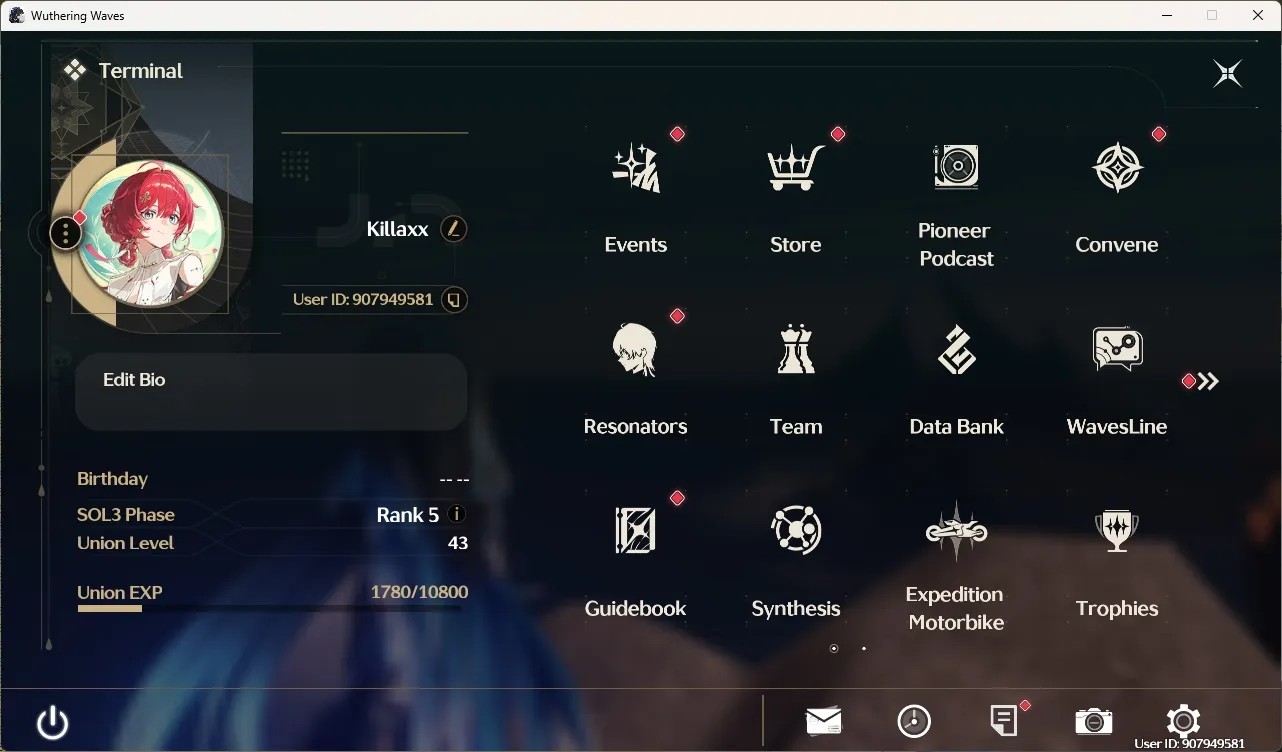Click the Rank 5 text
Viewport: 1282px width, 752px height.
click(x=407, y=515)
